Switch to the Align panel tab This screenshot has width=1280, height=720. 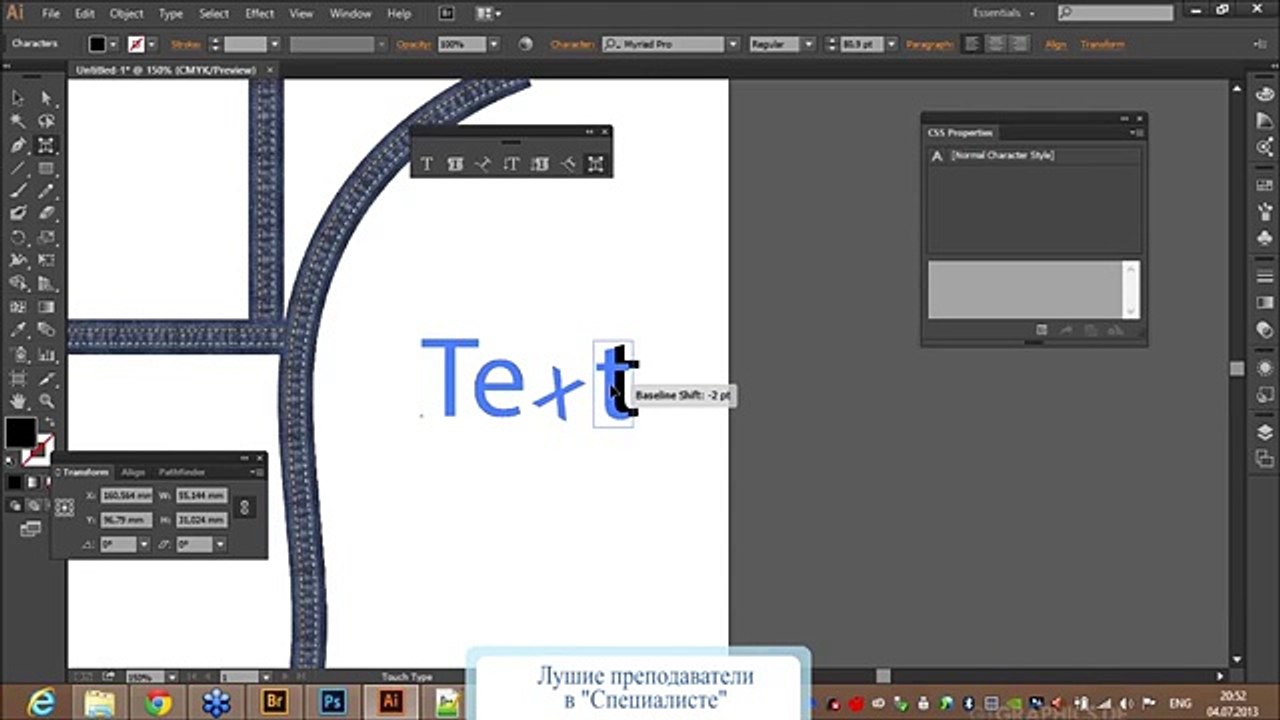point(133,472)
